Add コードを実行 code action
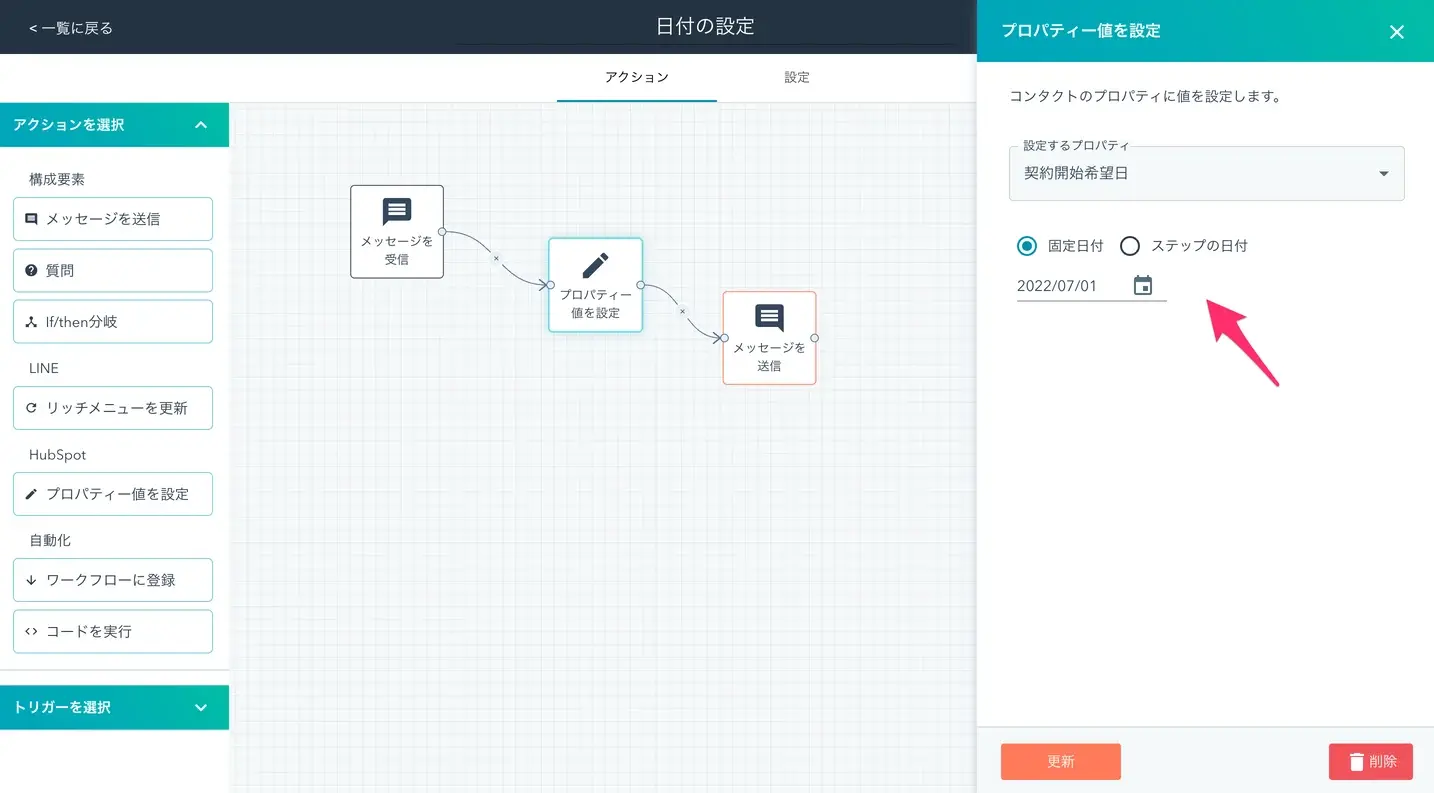 (x=113, y=631)
